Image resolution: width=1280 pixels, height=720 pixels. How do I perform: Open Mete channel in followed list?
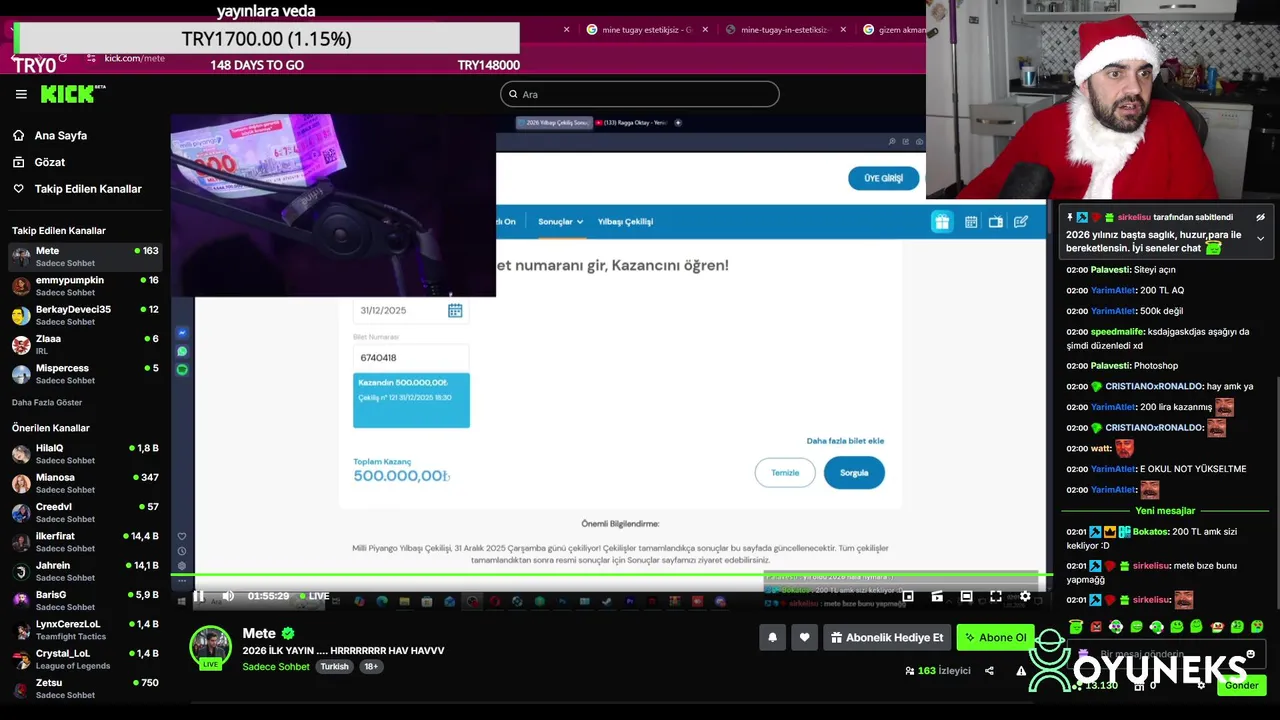point(85,257)
